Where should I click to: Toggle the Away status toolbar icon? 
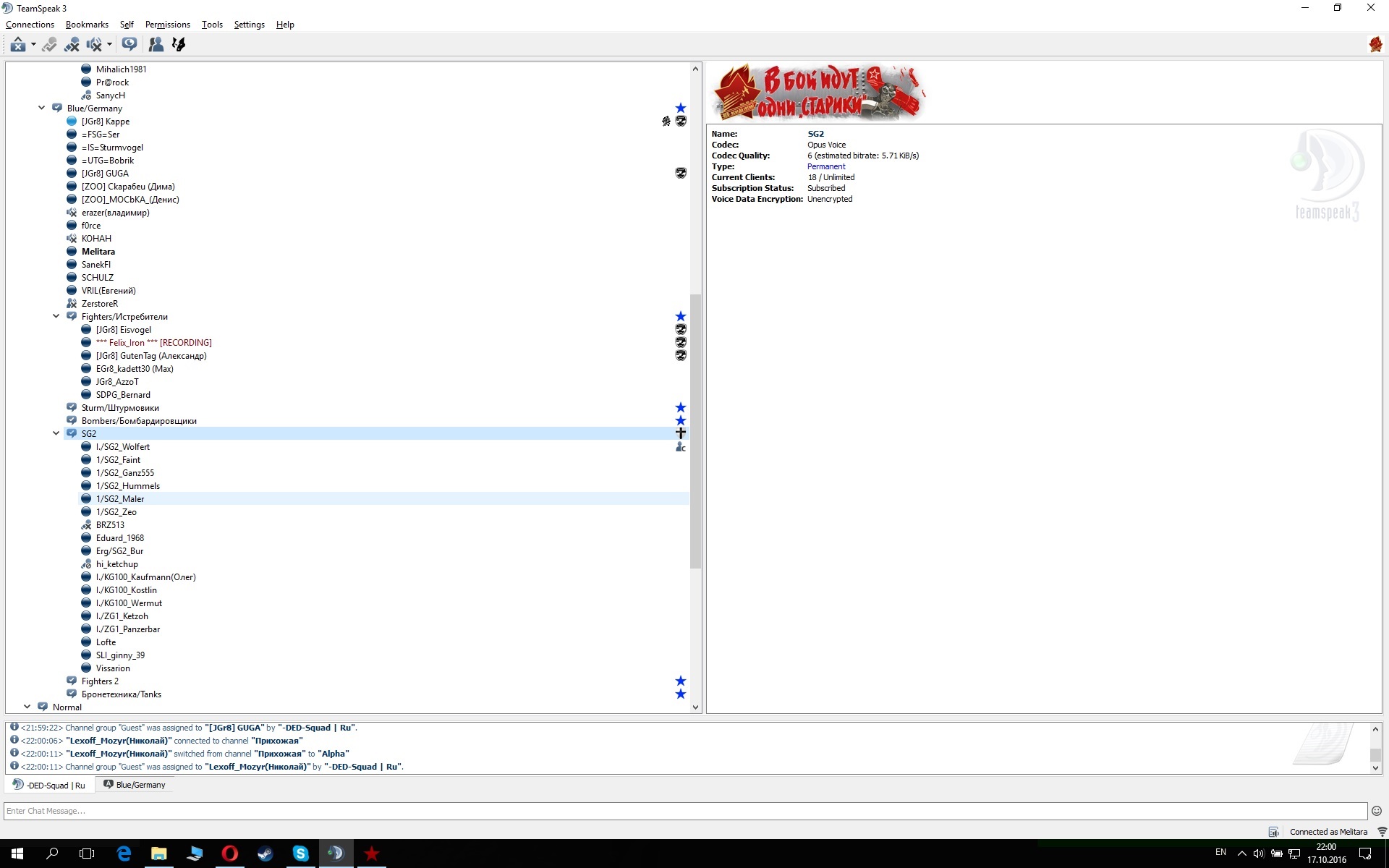pos(17,45)
